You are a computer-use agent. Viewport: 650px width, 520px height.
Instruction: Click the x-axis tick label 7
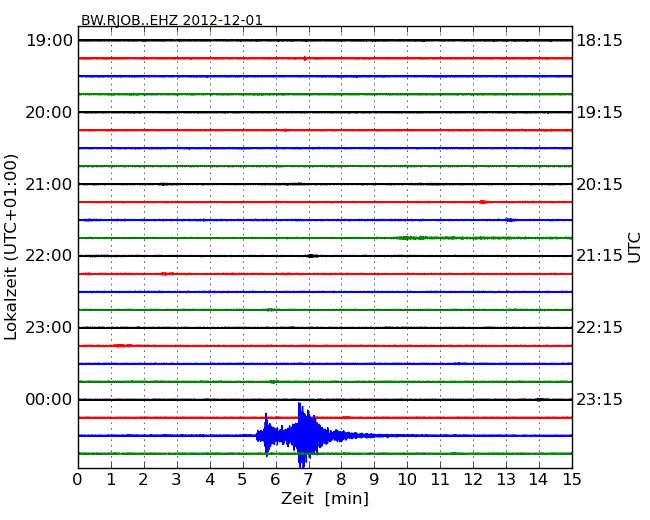tap(308, 479)
